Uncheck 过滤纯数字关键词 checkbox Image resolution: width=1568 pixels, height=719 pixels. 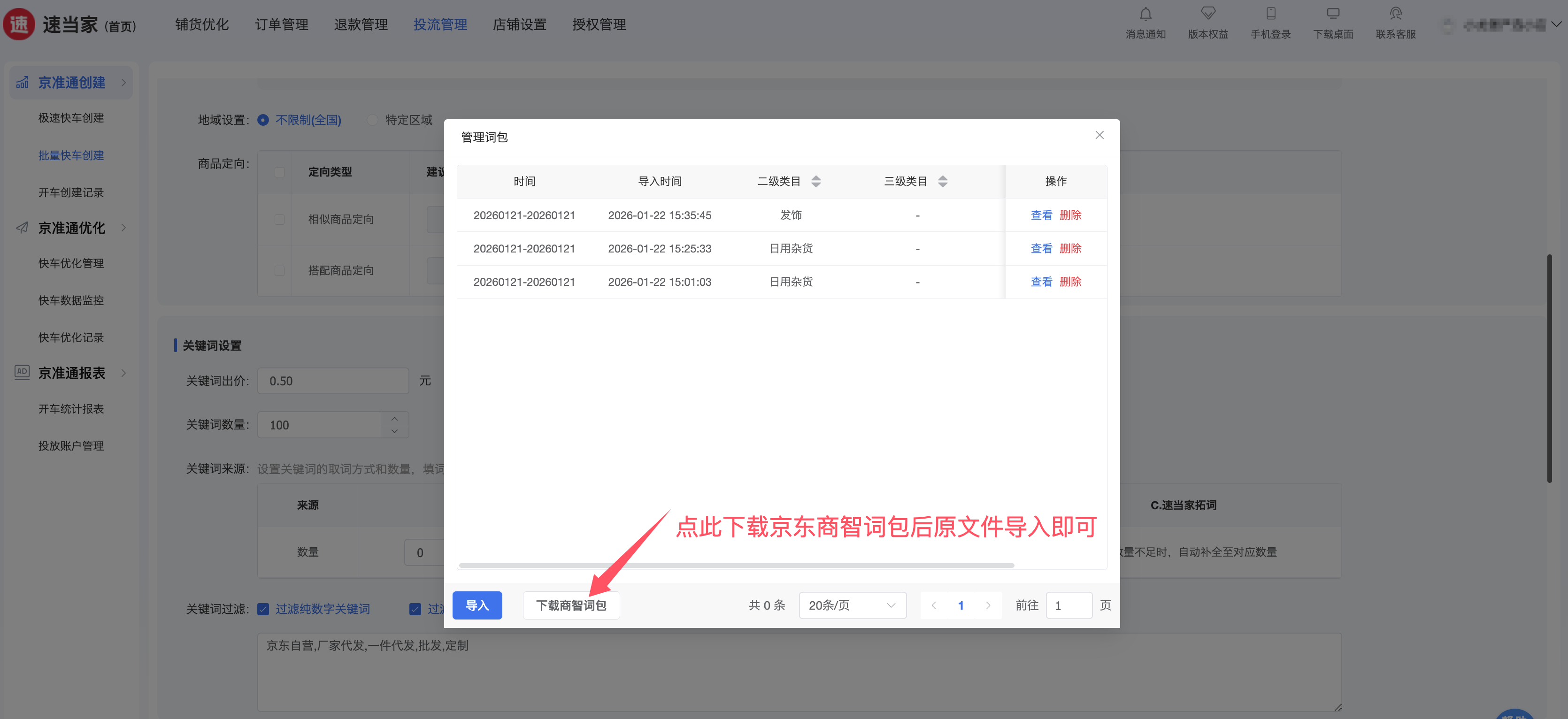click(x=263, y=609)
